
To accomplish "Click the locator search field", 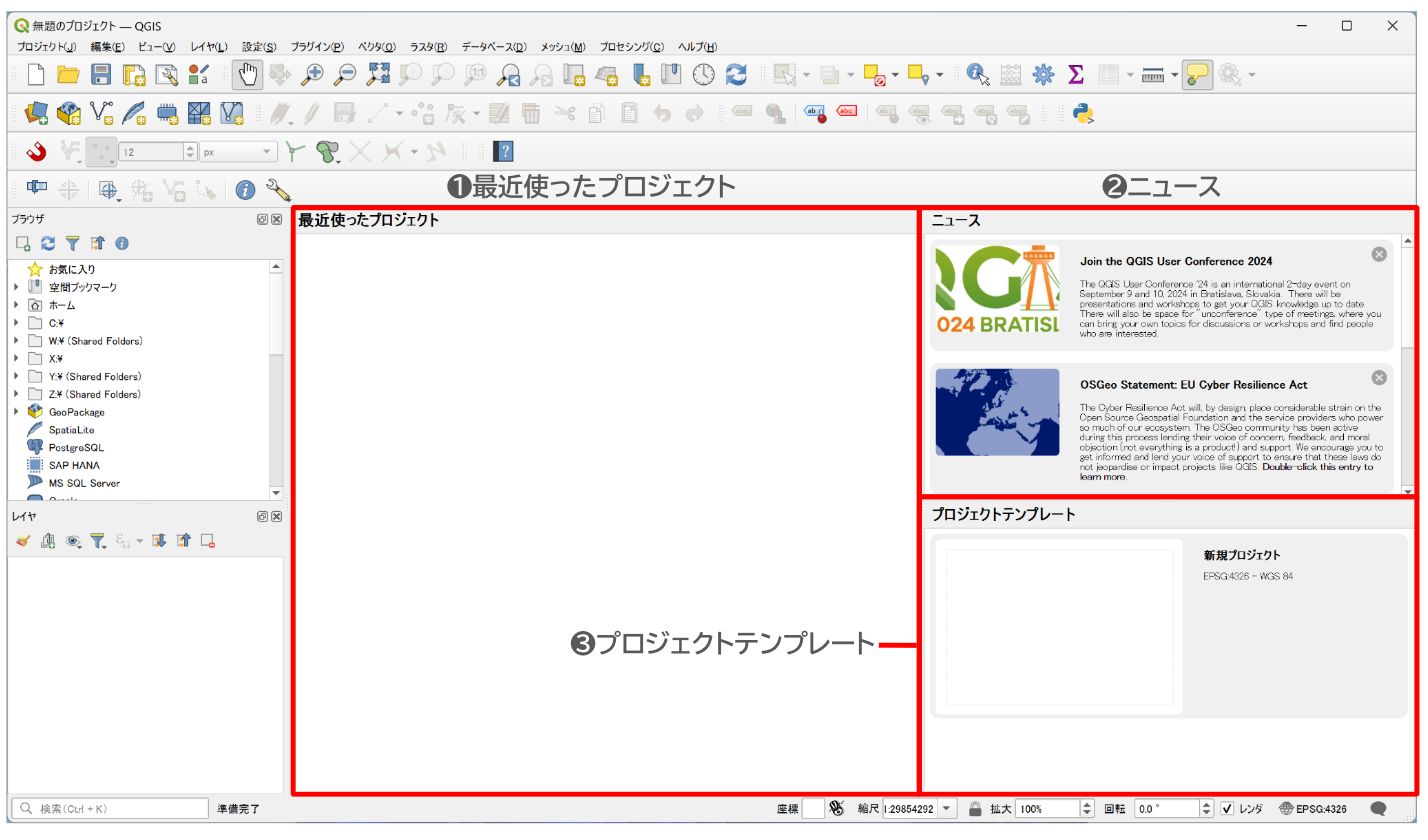I will (x=110, y=809).
